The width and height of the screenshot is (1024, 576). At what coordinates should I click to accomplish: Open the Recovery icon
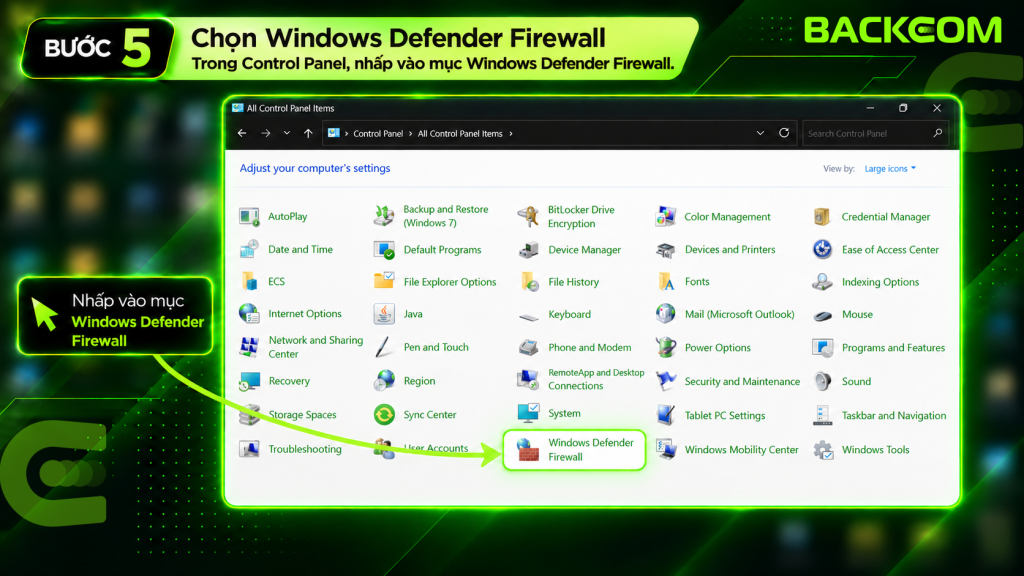pyautogui.click(x=249, y=381)
